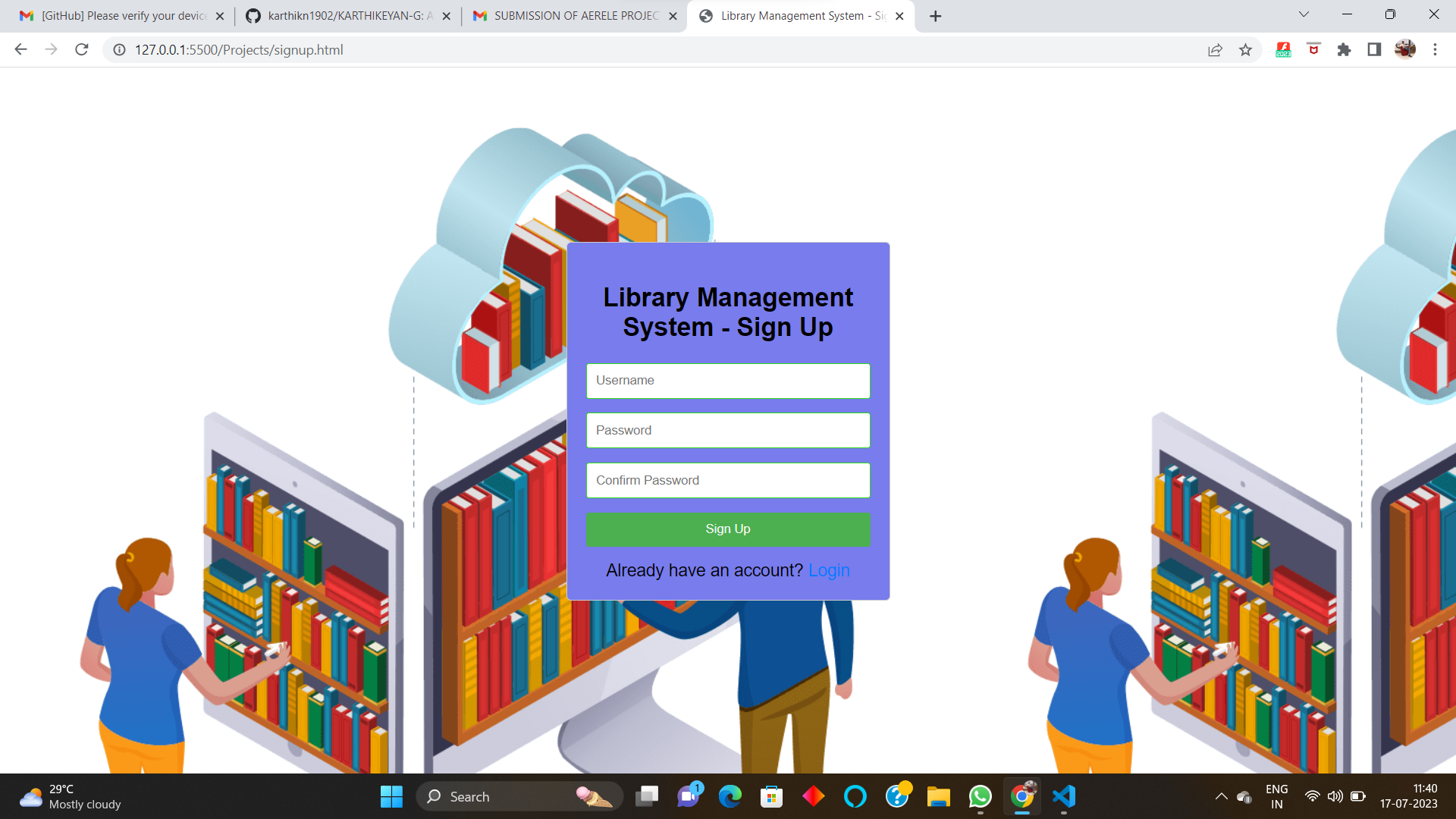View site information icon

(119, 50)
